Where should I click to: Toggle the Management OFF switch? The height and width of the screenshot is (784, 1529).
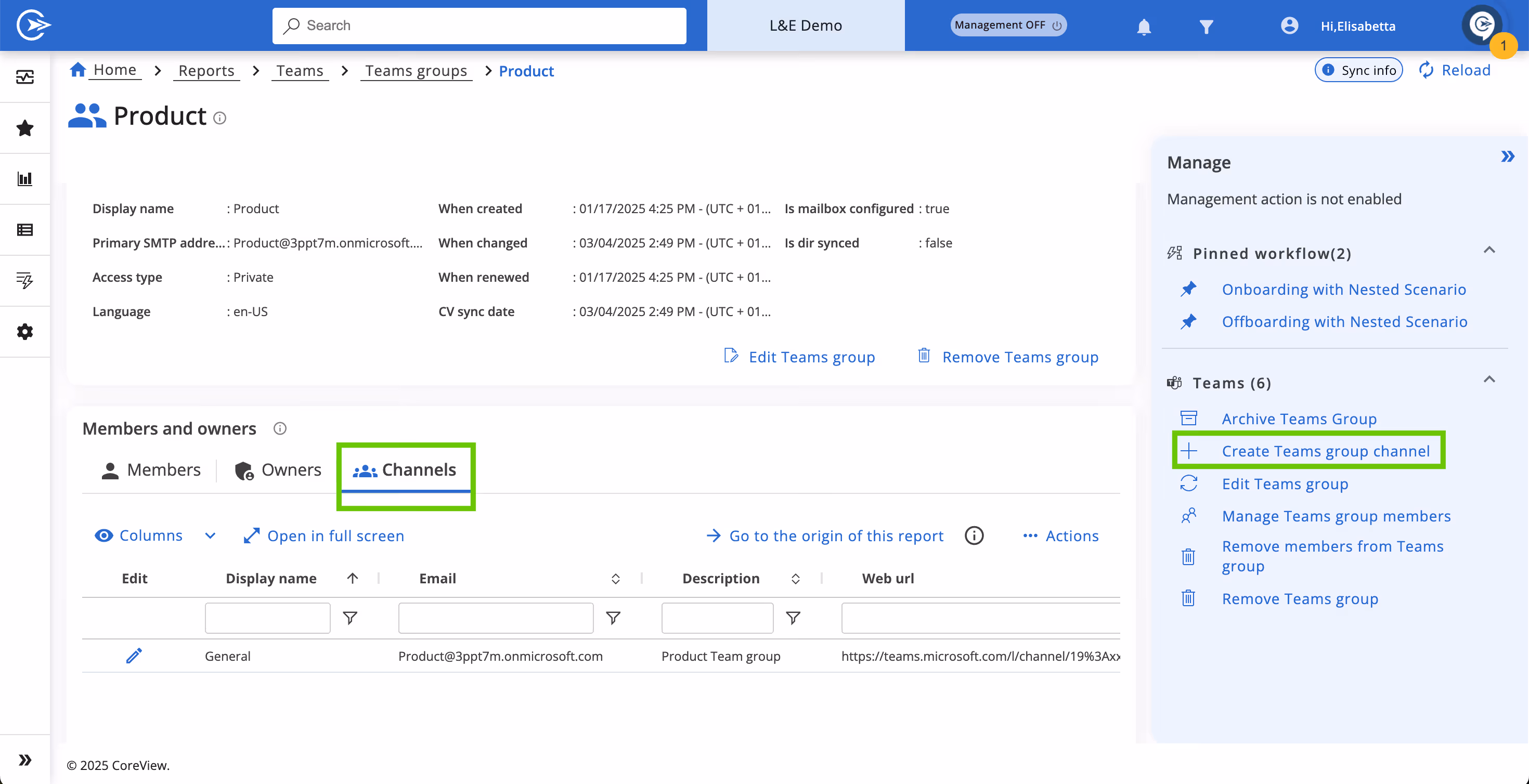[1008, 25]
